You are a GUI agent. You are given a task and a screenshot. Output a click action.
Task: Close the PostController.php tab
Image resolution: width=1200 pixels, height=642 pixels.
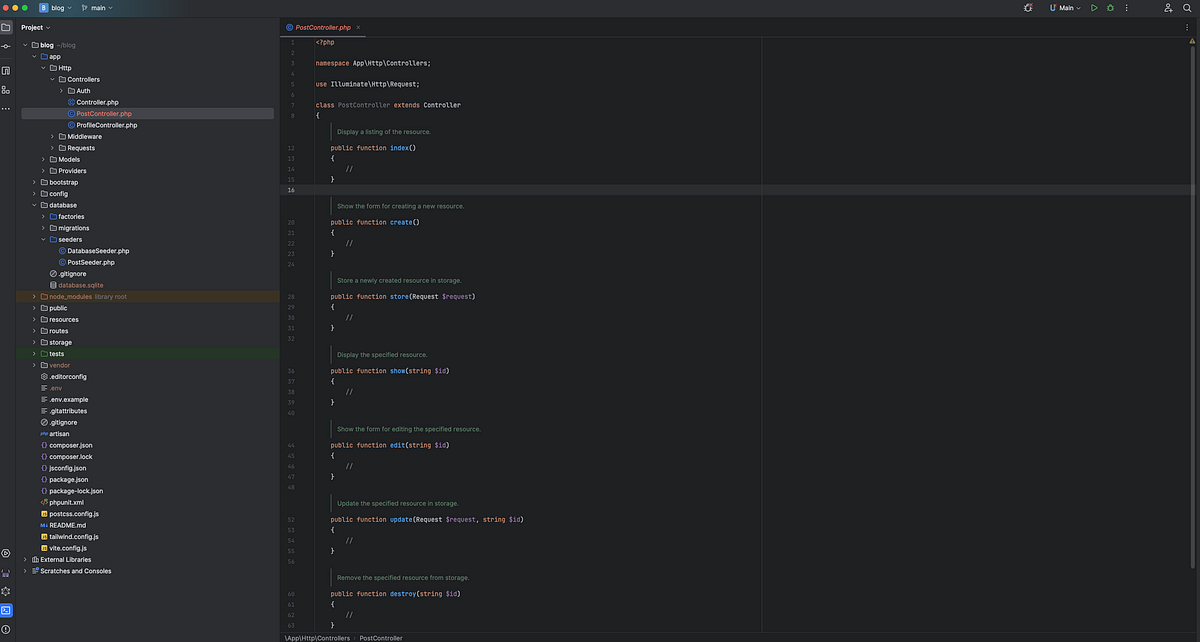coord(357,28)
